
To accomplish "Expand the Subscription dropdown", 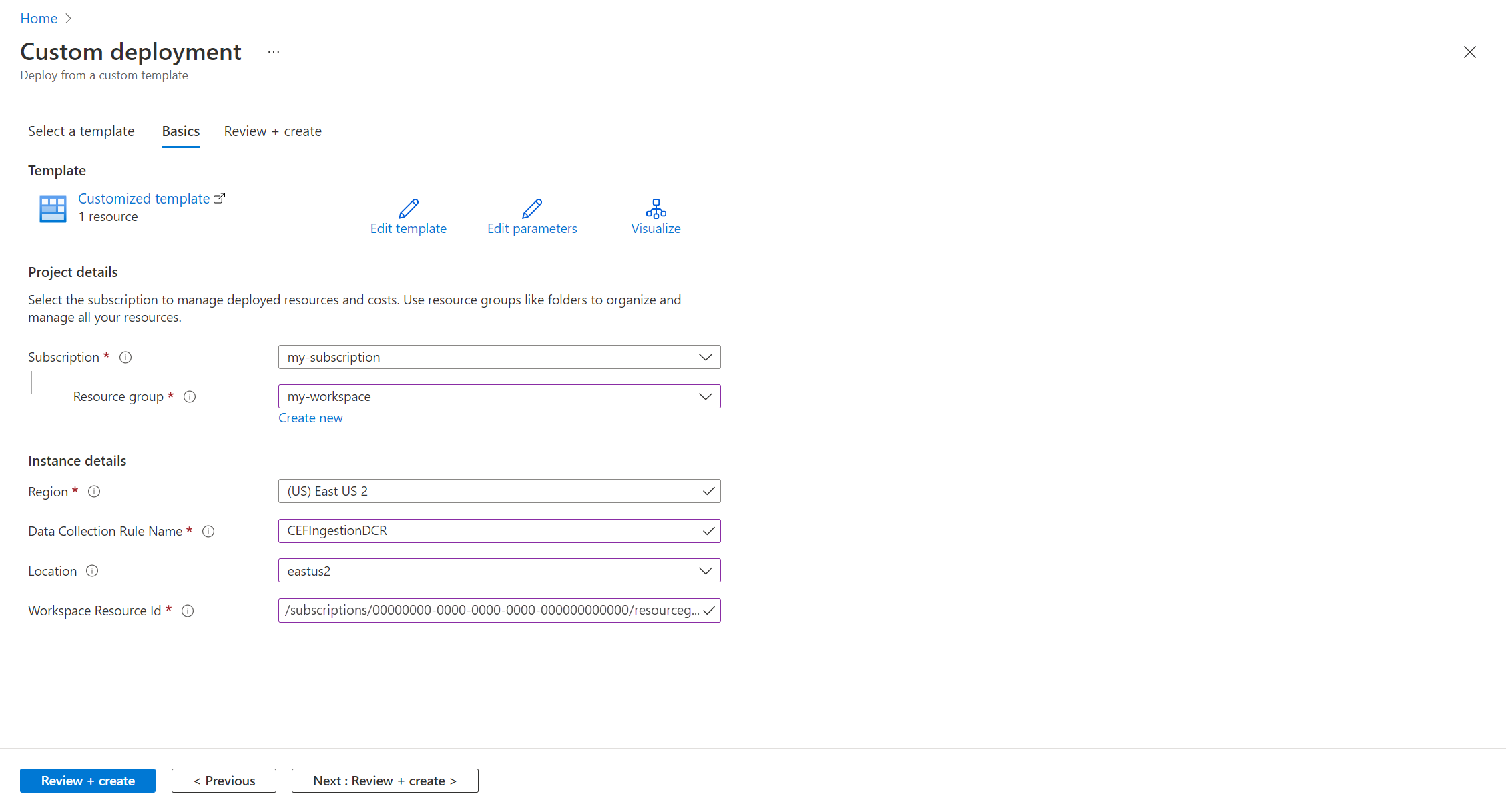I will click(499, 357).
